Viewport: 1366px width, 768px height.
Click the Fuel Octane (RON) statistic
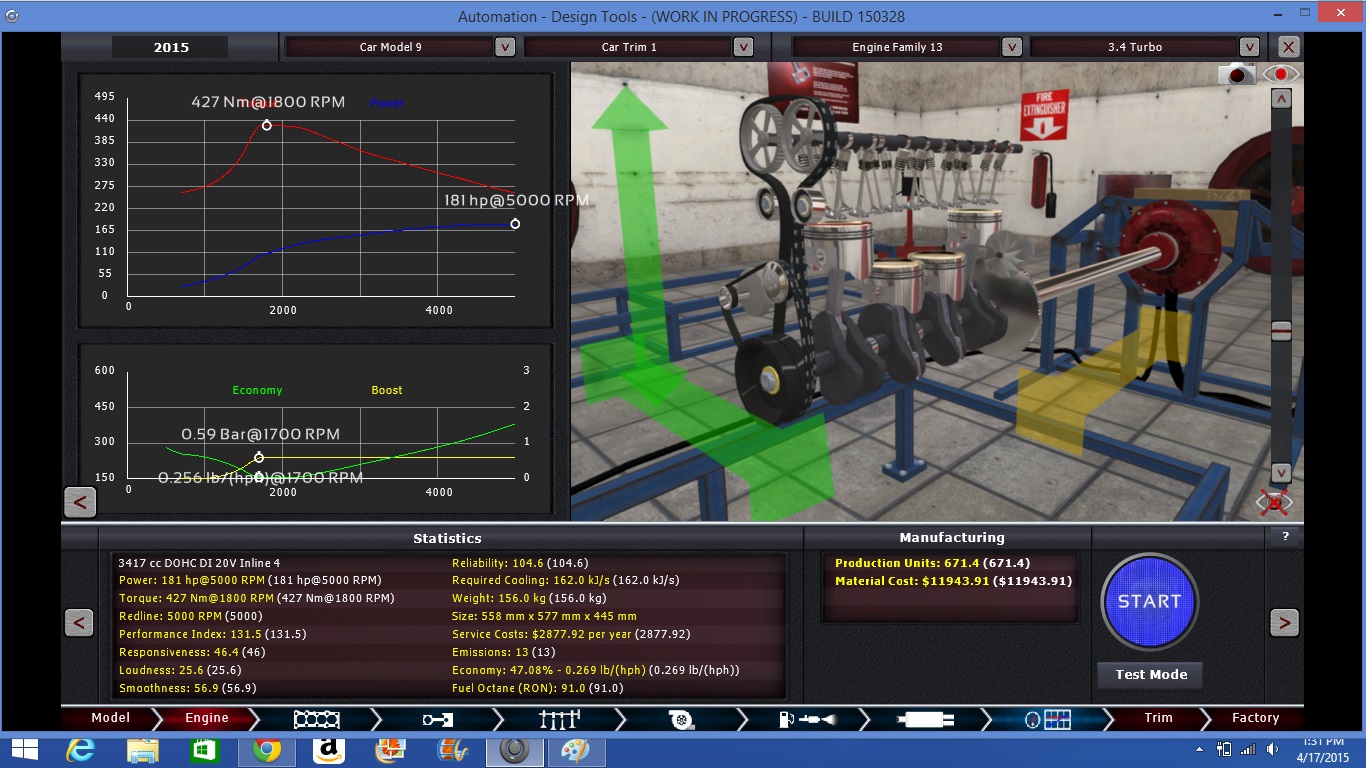click(537, 688)
